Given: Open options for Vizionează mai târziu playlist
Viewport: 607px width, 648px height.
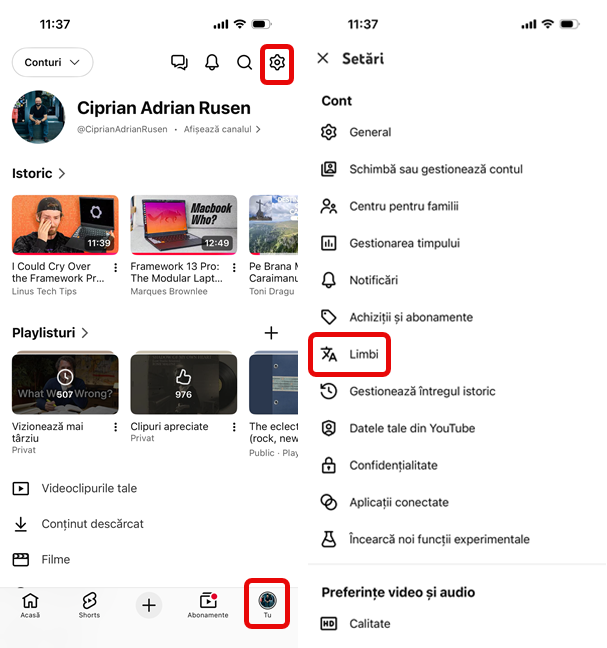Looking at the screenshot, I should pos(116,427).
